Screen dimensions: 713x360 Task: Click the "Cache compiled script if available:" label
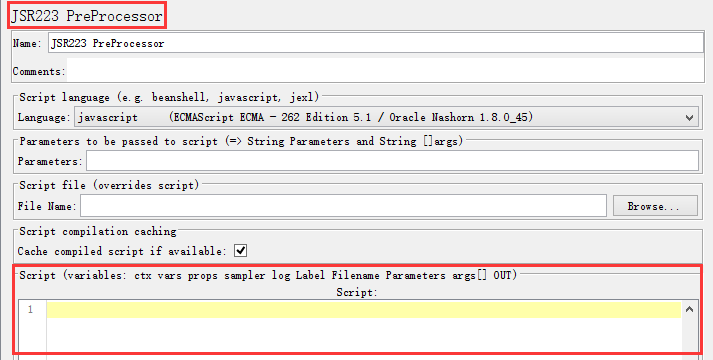pos(122,251)
